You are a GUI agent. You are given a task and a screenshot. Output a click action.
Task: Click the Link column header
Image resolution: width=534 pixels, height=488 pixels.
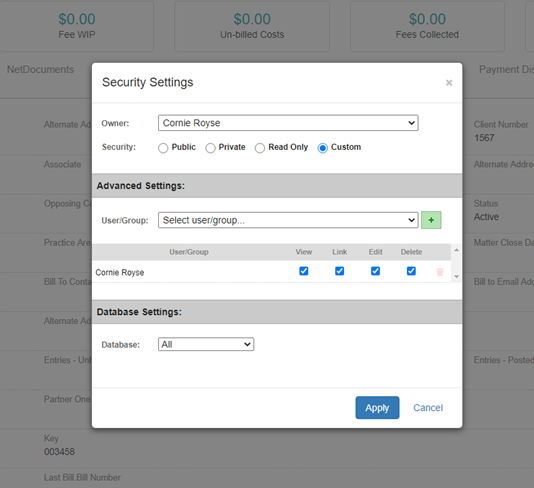pyautogui.click(x=340, y=252)
